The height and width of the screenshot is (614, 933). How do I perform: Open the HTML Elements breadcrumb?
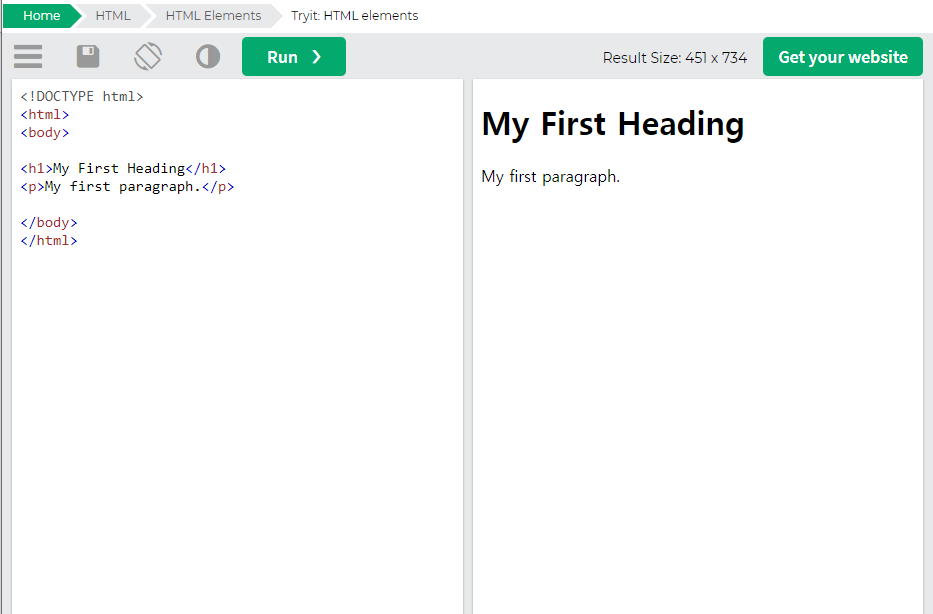tap(213, 15)
